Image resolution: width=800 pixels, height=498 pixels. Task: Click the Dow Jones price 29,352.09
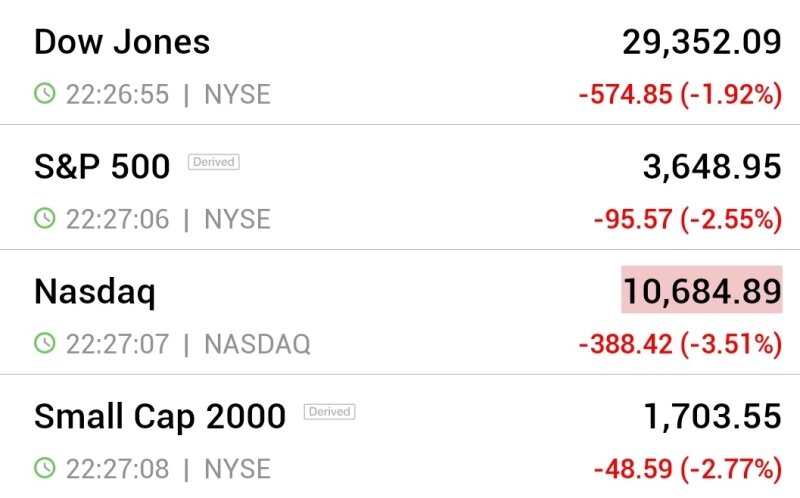pos(701,42)
